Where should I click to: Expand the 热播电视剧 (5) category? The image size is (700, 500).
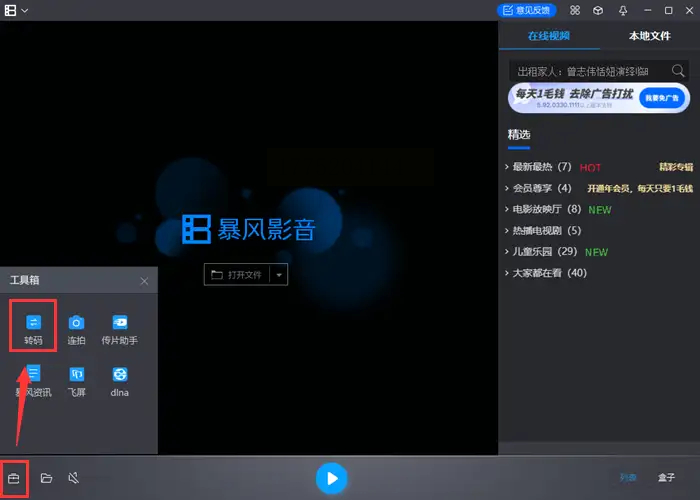click(543, 230)
